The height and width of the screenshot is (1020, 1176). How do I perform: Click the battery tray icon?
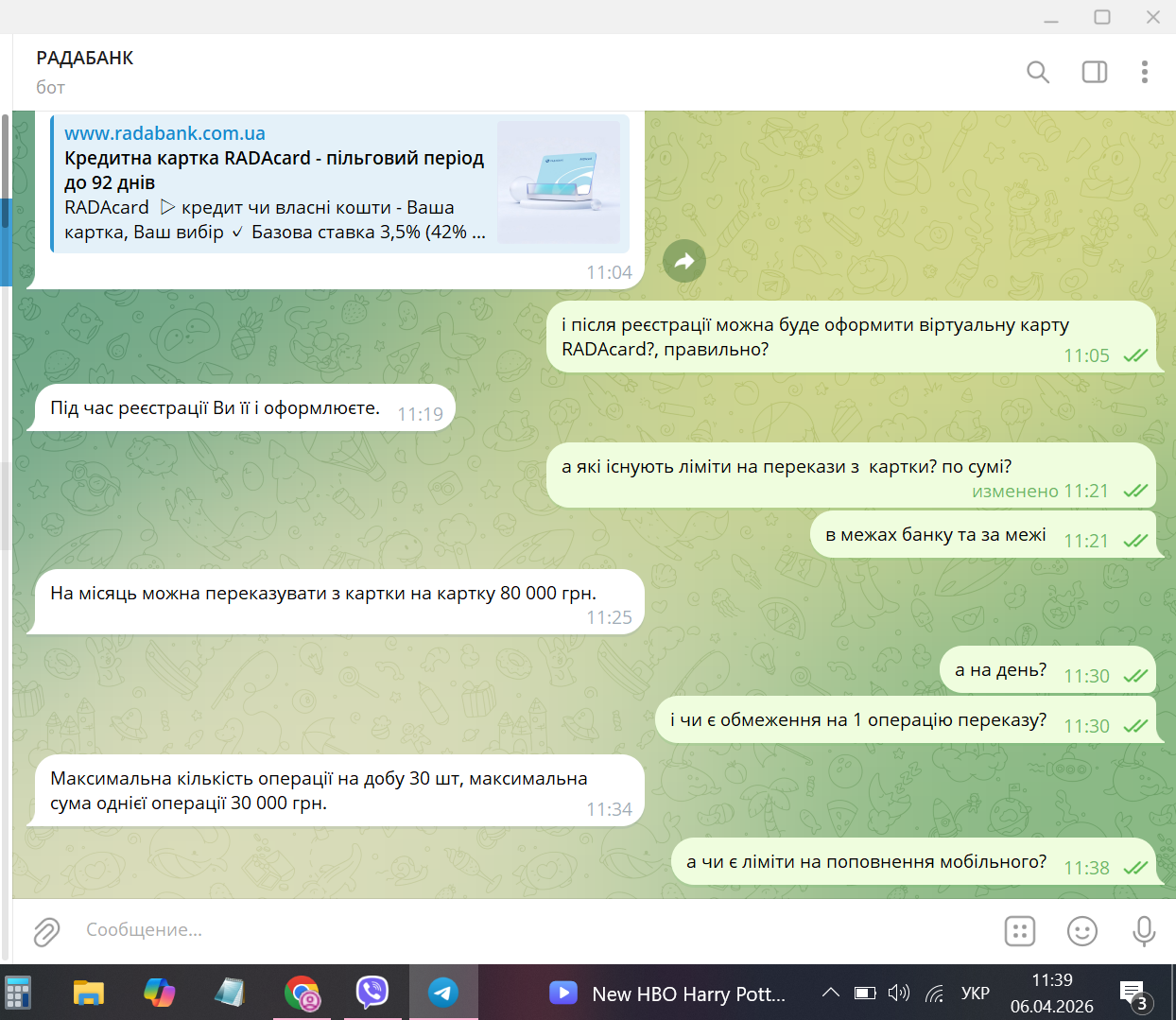click(865, 993)
